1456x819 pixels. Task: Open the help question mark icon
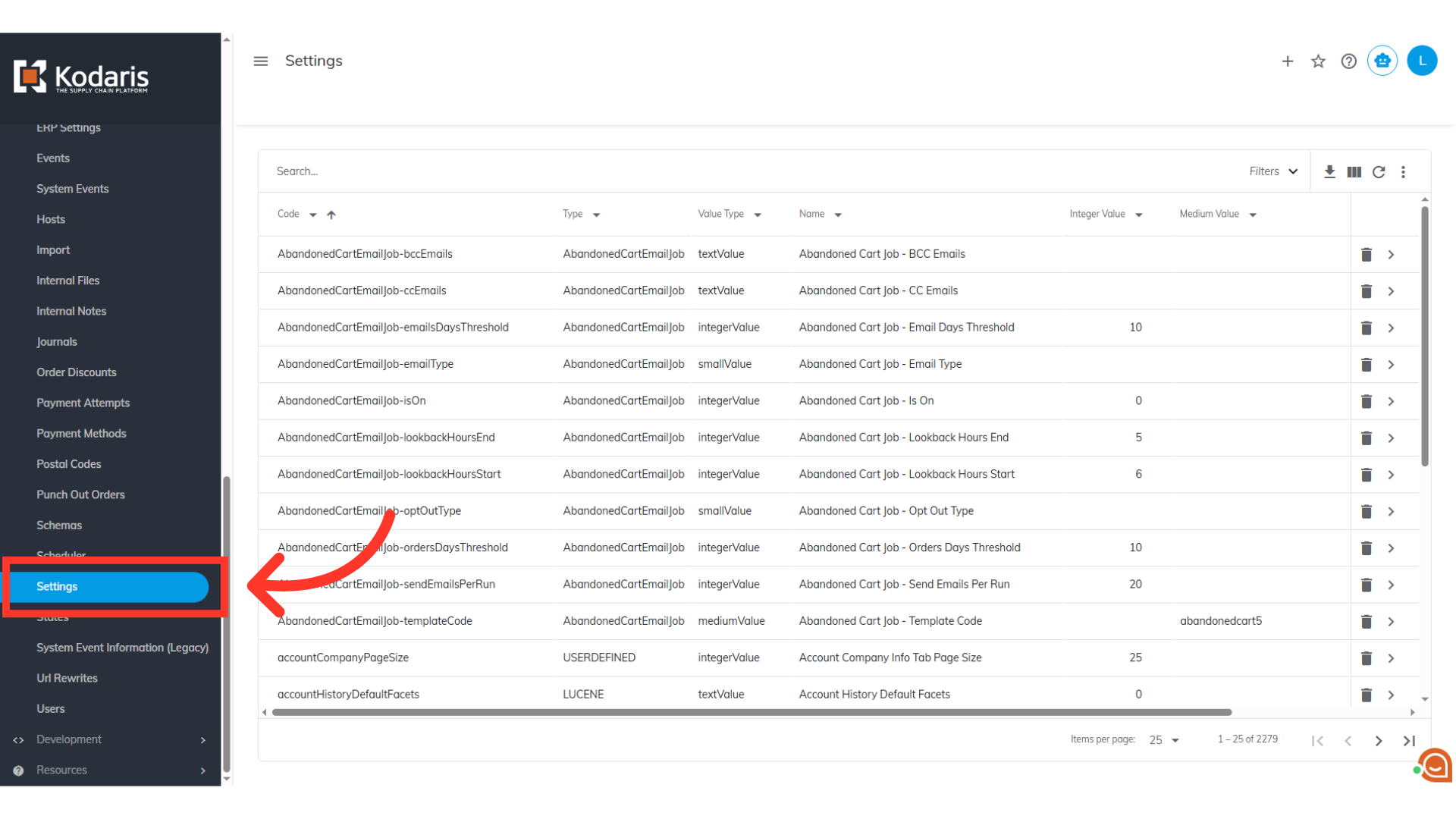tap(1348, 61)
